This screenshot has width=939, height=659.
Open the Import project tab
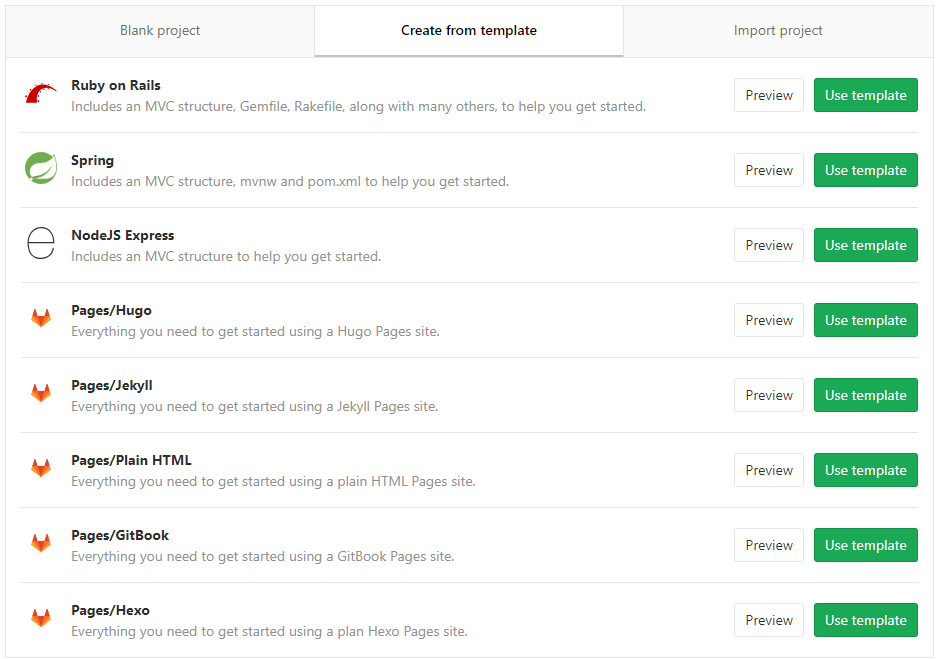click(778, 30)
